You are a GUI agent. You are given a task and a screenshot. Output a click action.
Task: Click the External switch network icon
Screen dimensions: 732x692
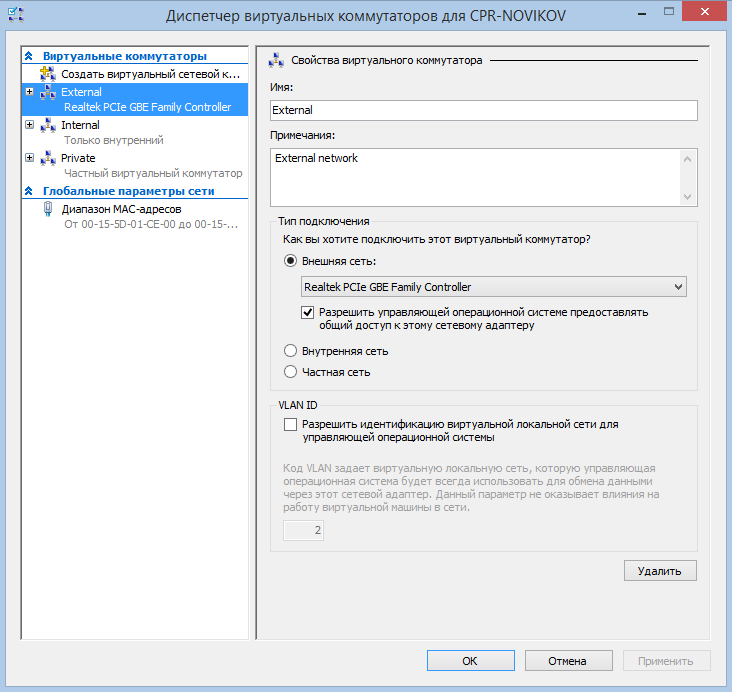click(48, 92)
